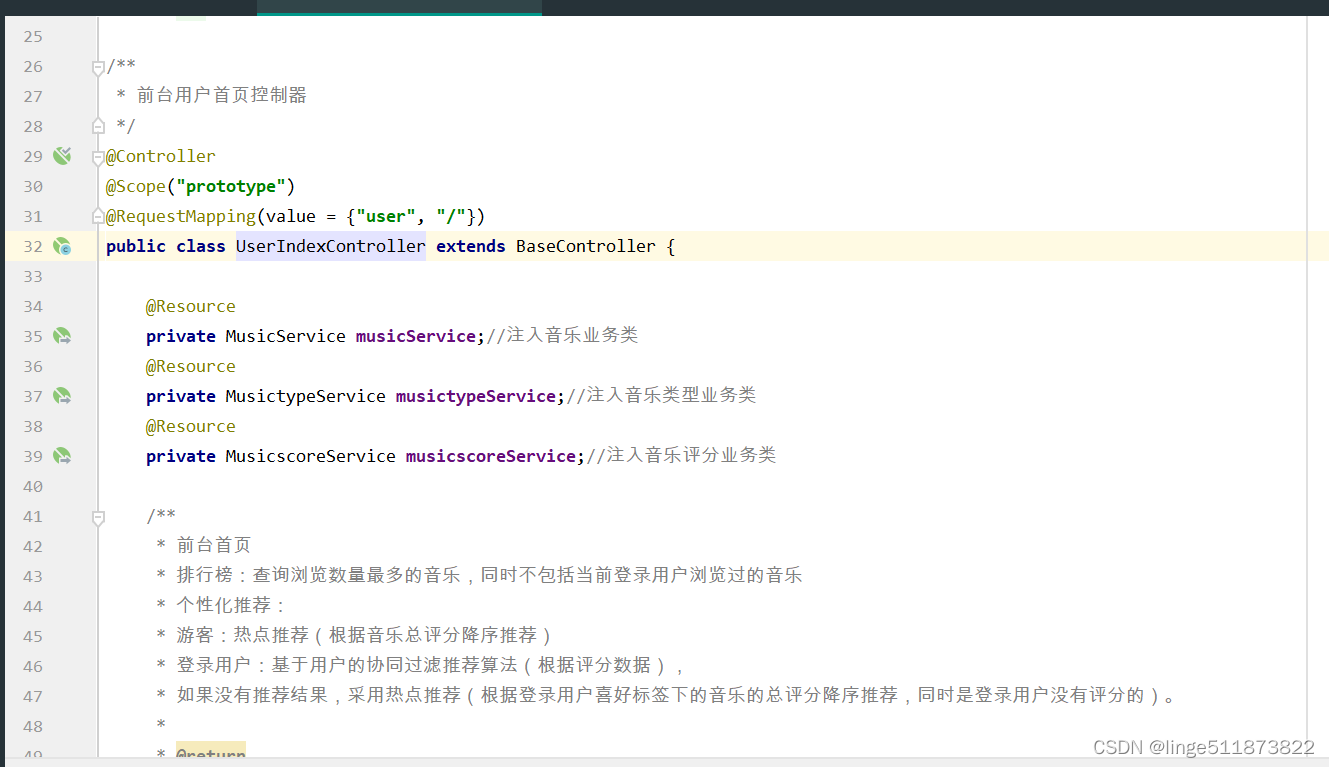
Task: Click the MusictypeService type name
Action: point(306,396)
